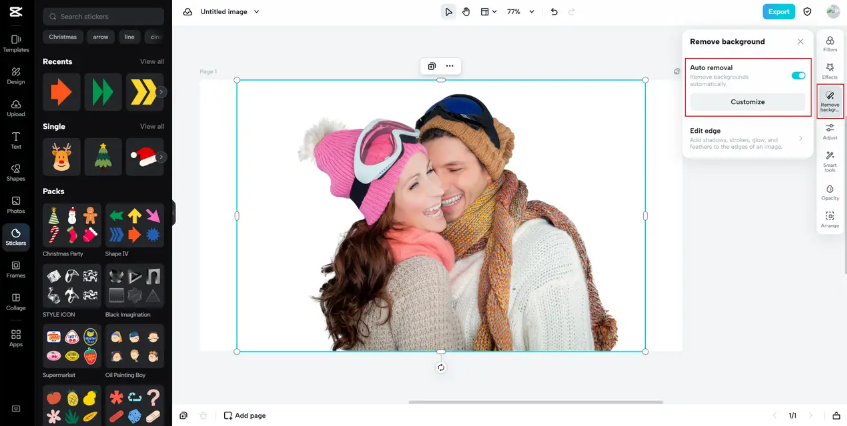Show more Single stickers with arrow
Image resolution: width=847 pixels, height=426 pixels.
pos(161,157)
